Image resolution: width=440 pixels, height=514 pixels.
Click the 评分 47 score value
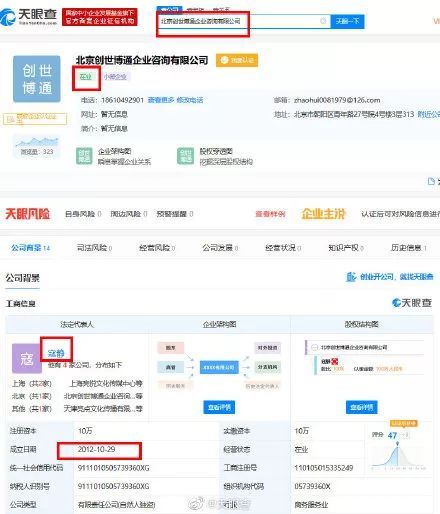click(392, 435)
